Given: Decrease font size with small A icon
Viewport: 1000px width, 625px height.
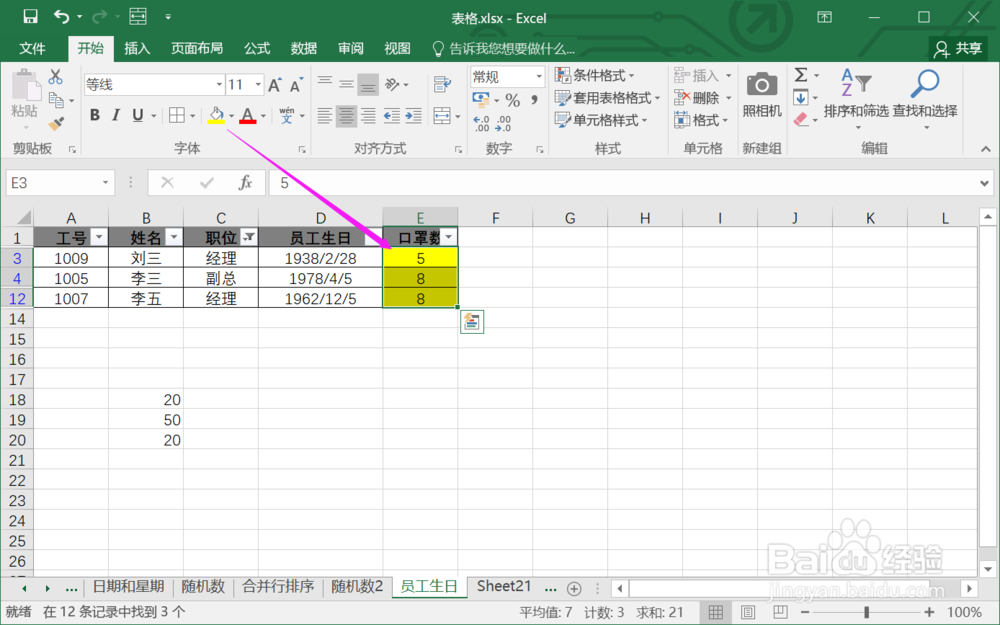Looking at the screenshot, I should 297,84.
